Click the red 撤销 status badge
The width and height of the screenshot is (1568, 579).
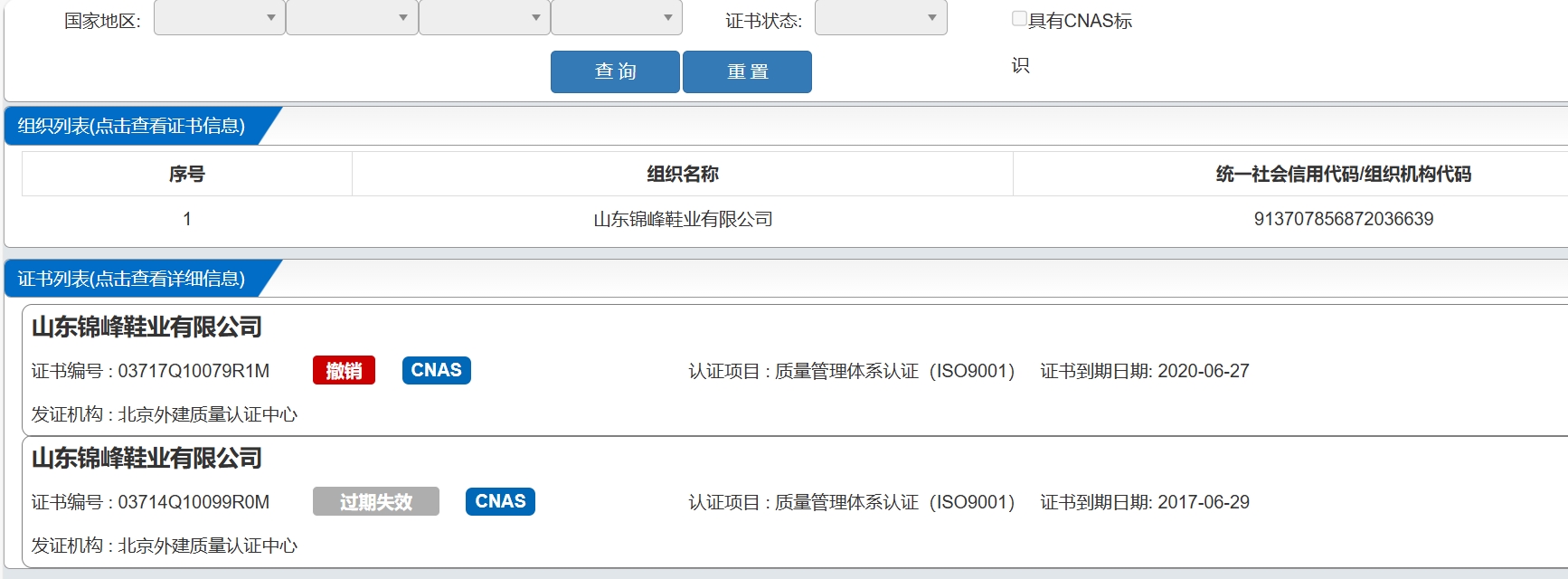pyautogui.click(x=344, y=370)
